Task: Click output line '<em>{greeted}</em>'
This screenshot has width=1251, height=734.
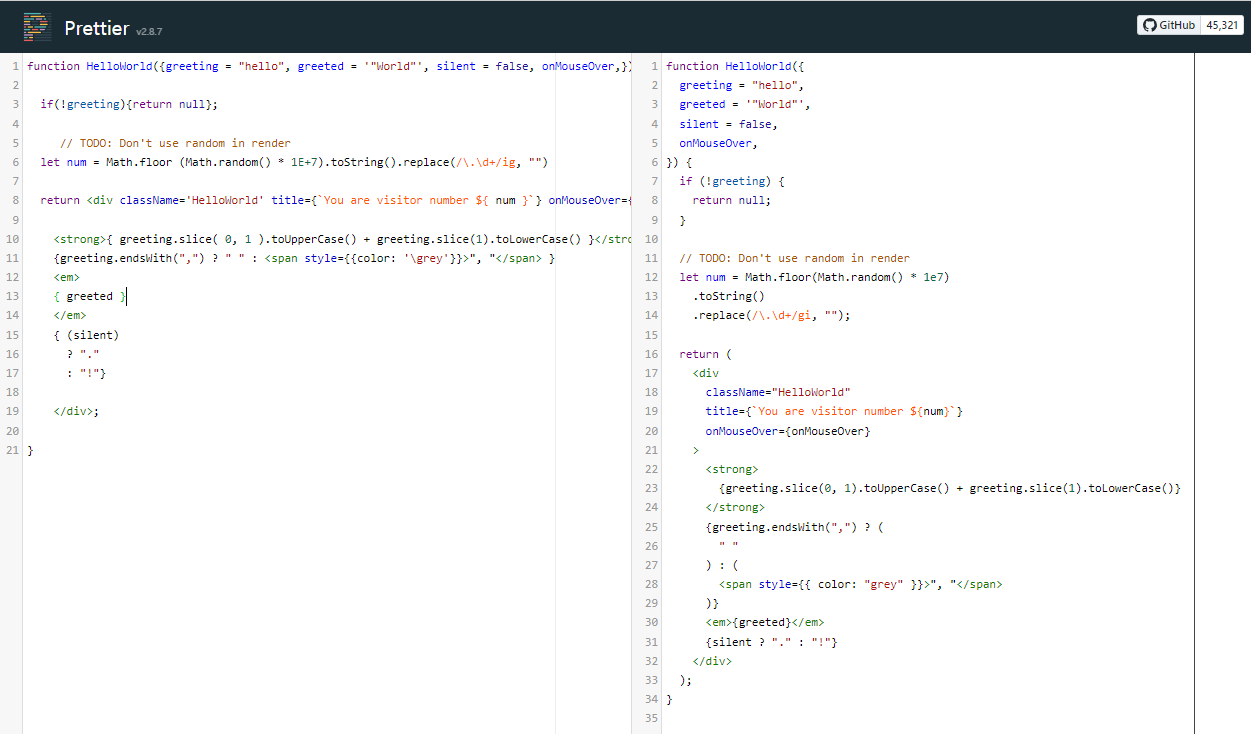Action: click(765, 622)
